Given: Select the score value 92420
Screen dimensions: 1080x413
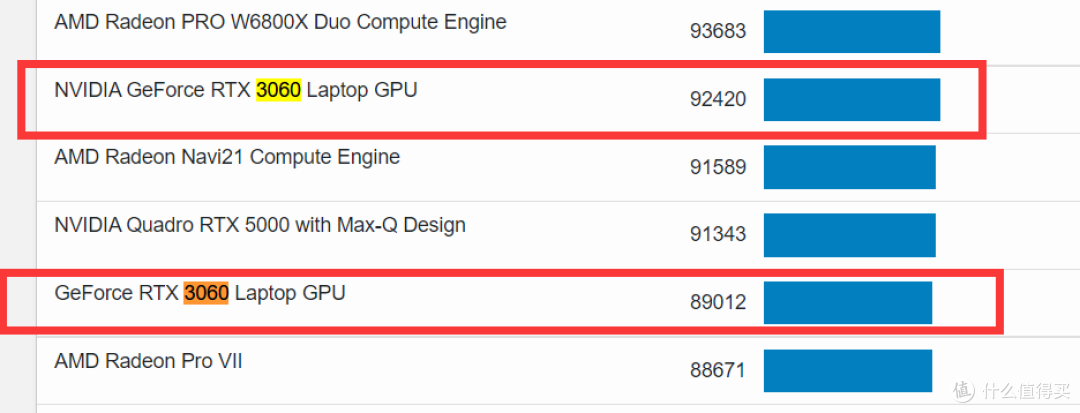Looking at the screenshot, I should [718, 100].
